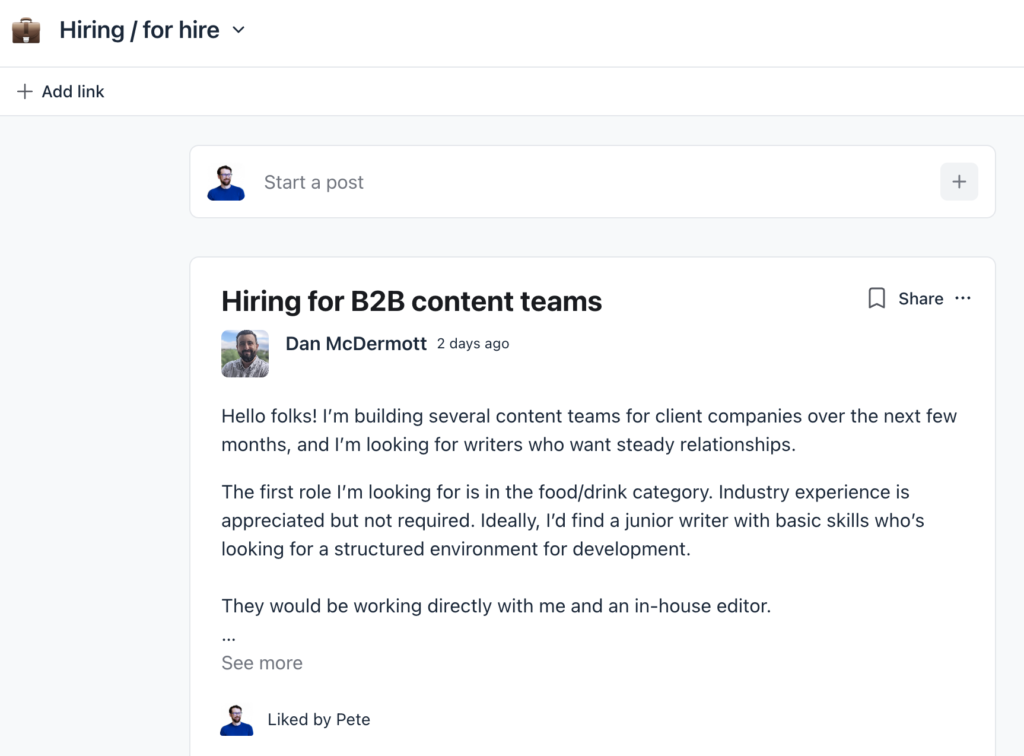Screen dimensions: 1024x756
Task: Click the post's first paragraph text
Action: click(x=588, y=430)
